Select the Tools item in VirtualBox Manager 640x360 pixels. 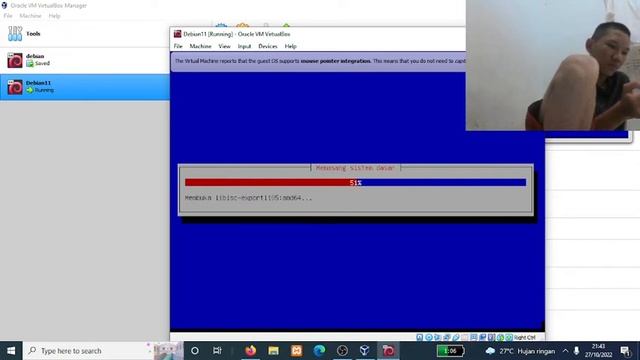click(84, 33)
